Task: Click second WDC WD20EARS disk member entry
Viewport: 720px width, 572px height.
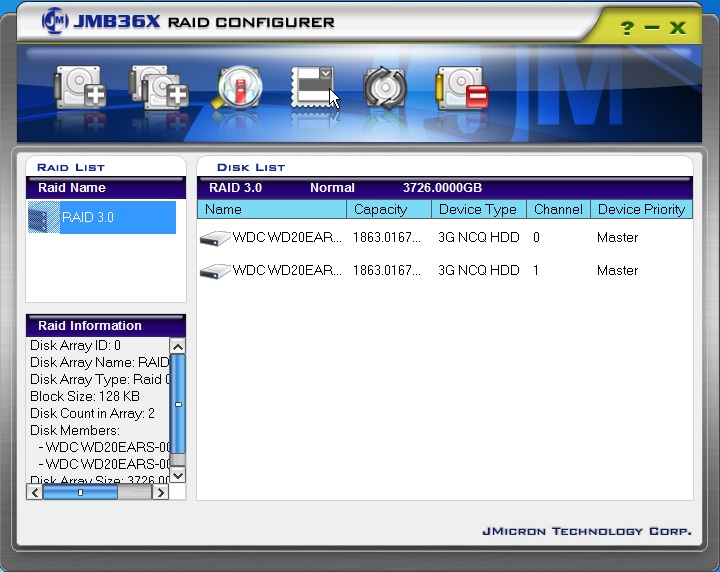Action: pos(104,464)
